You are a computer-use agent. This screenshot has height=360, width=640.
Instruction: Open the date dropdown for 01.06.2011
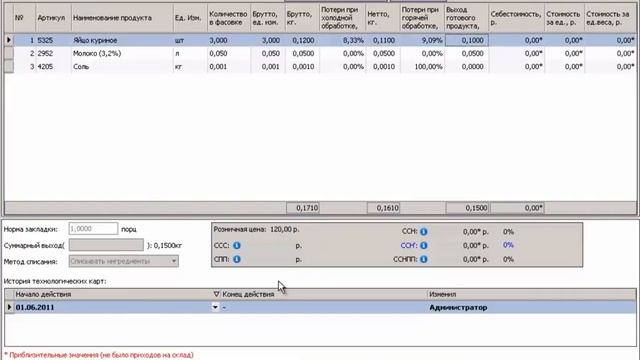coord(215,307)
